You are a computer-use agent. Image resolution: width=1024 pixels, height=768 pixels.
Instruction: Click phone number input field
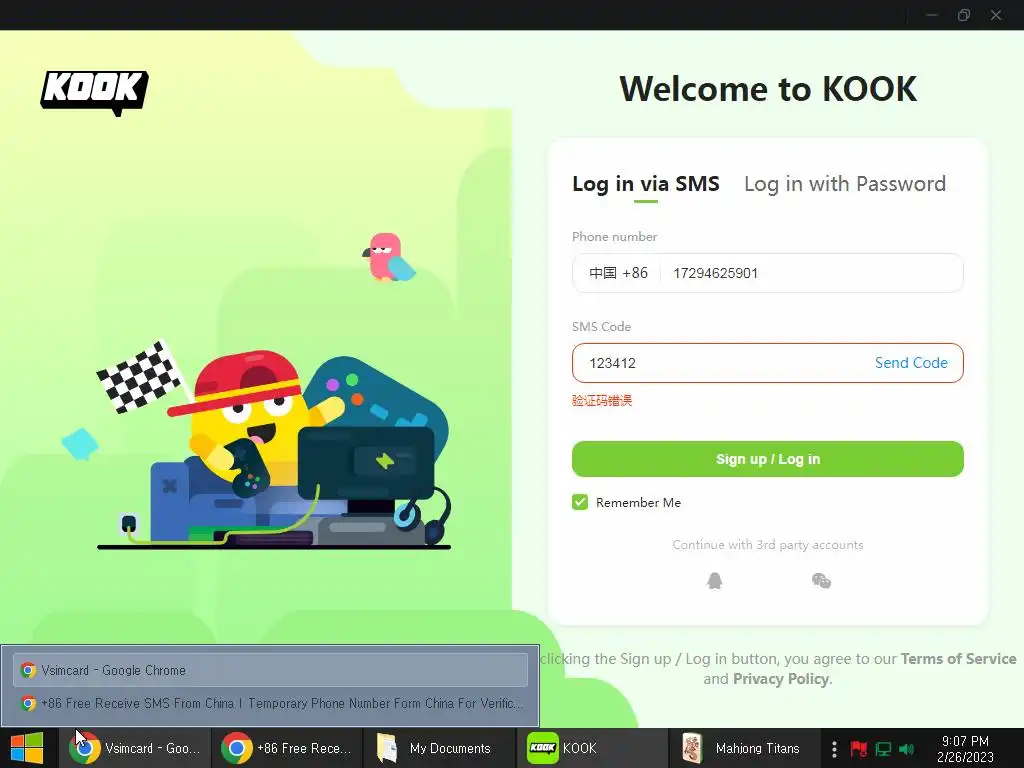click(811, 273)
